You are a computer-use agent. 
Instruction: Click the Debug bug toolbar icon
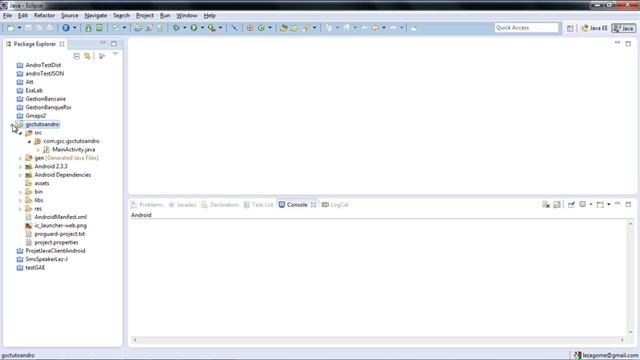click(176, 28)
